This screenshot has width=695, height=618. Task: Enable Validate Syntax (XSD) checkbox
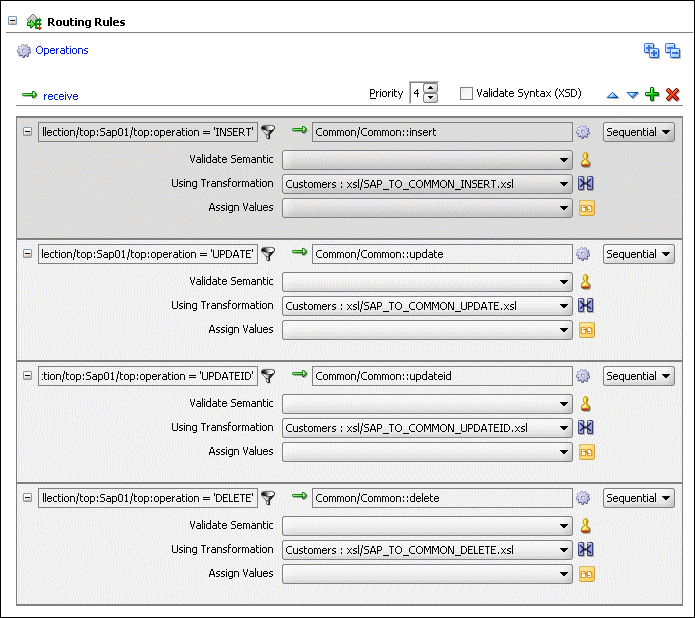click(x=466, y=93)
